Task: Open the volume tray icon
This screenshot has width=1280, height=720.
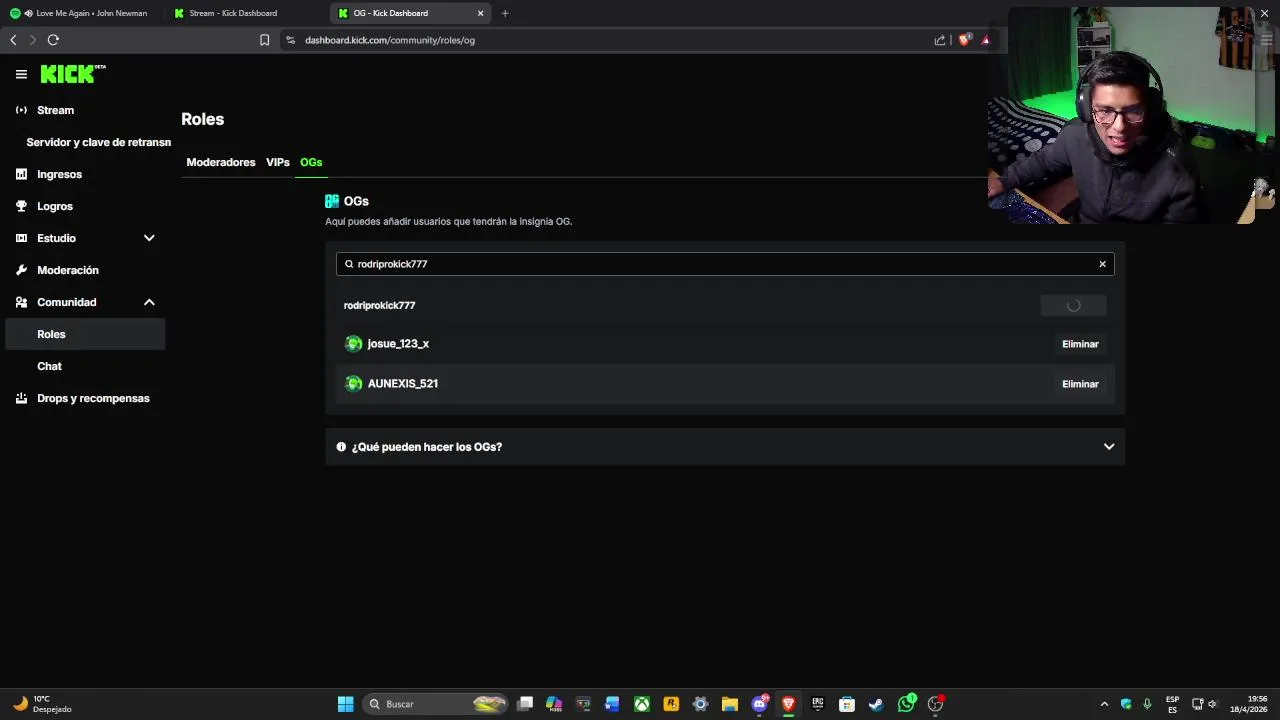Action: pyautogui.click(x=1212, y=704)
